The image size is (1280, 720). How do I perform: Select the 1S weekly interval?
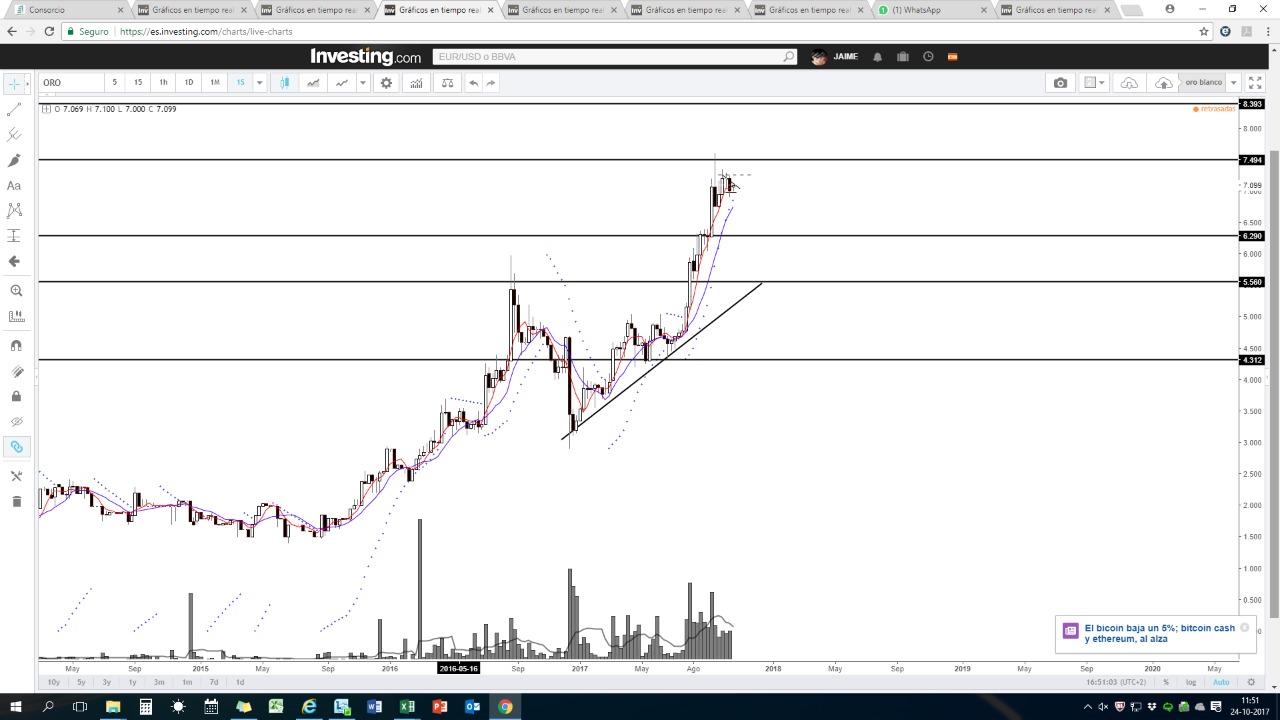pyautogui.click(x=240, y=83)
